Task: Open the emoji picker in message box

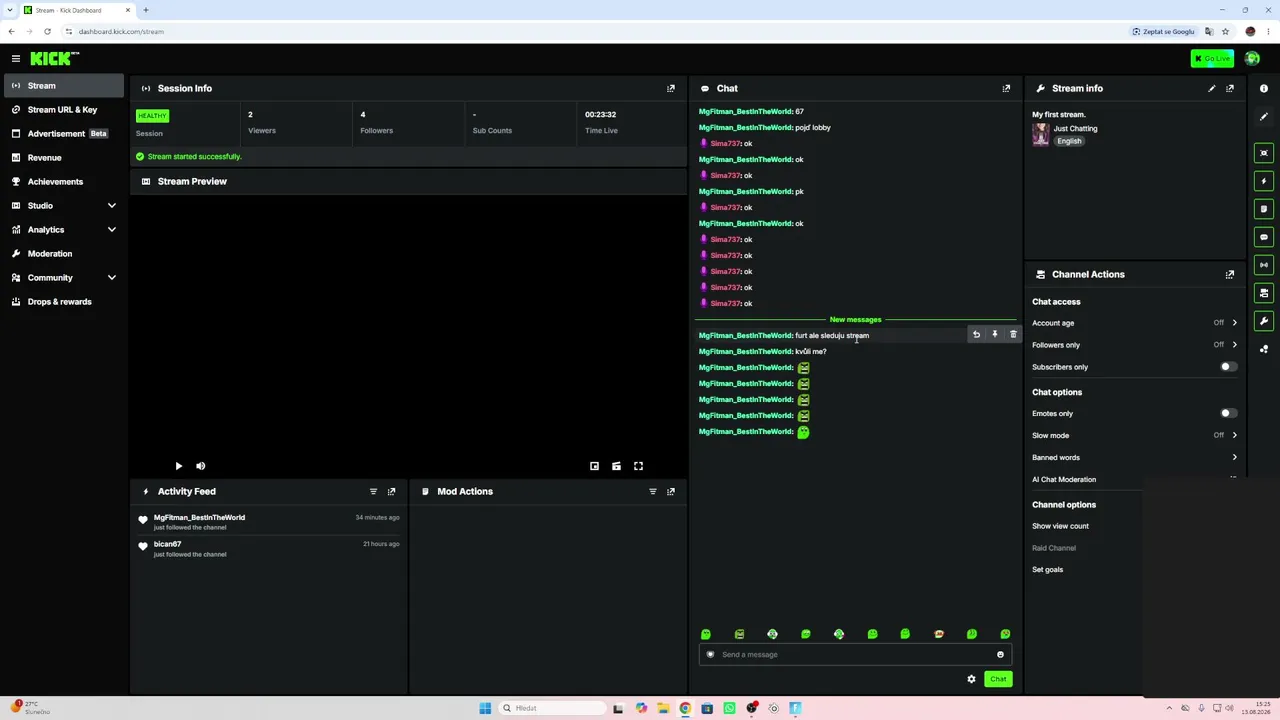Action: point(1000,655)
